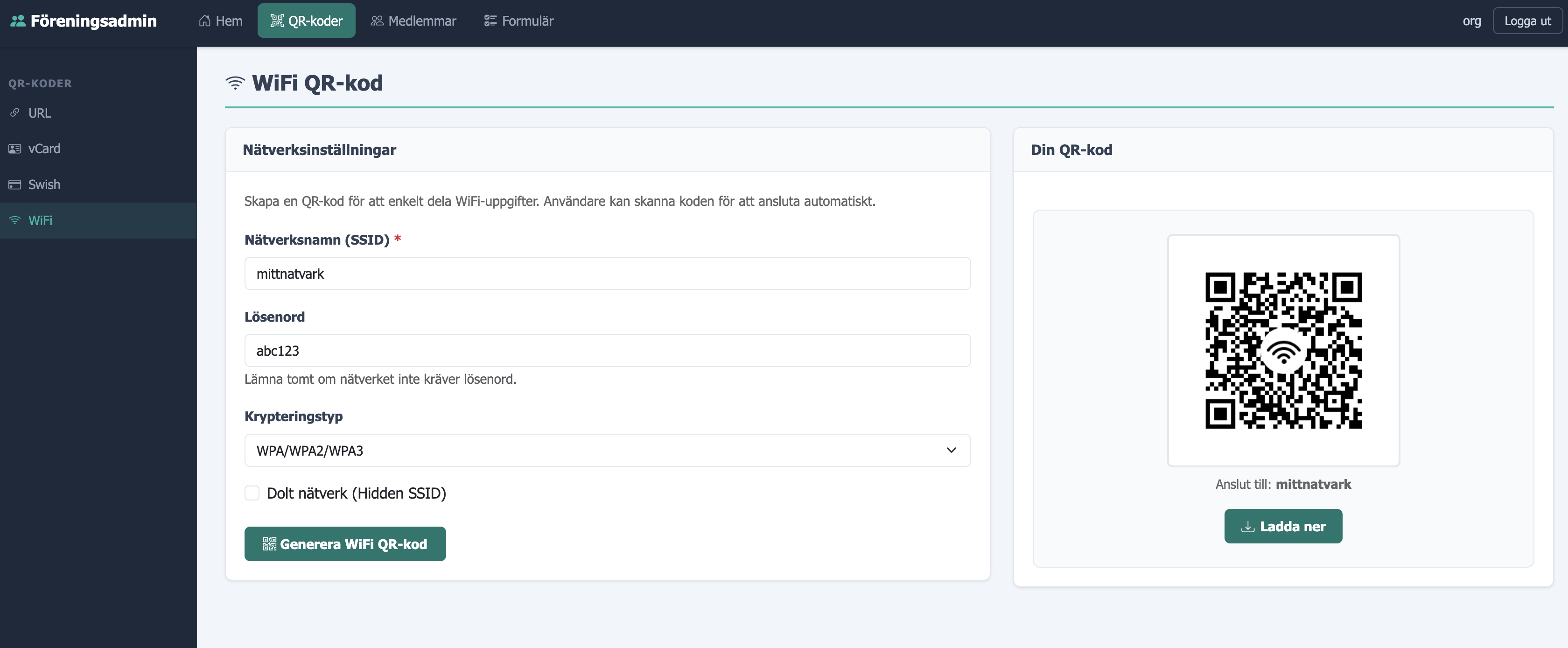
Task: Click the Hem house icon
Action: coord(204,21)
